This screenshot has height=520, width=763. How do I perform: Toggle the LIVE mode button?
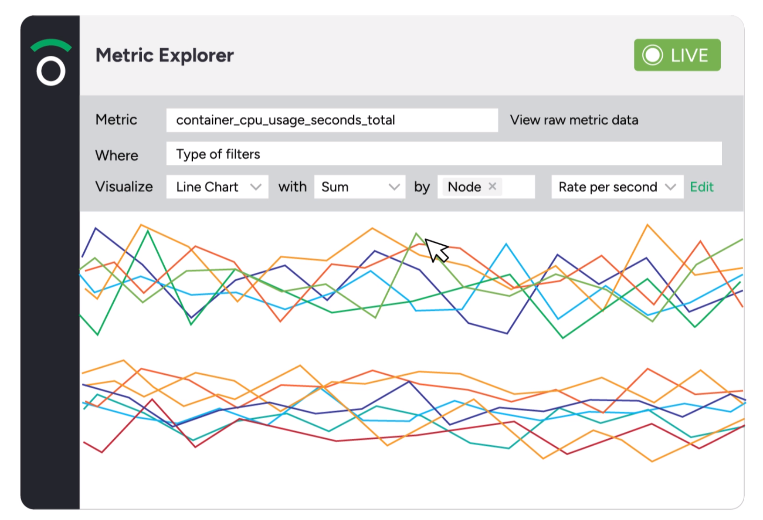677,55
